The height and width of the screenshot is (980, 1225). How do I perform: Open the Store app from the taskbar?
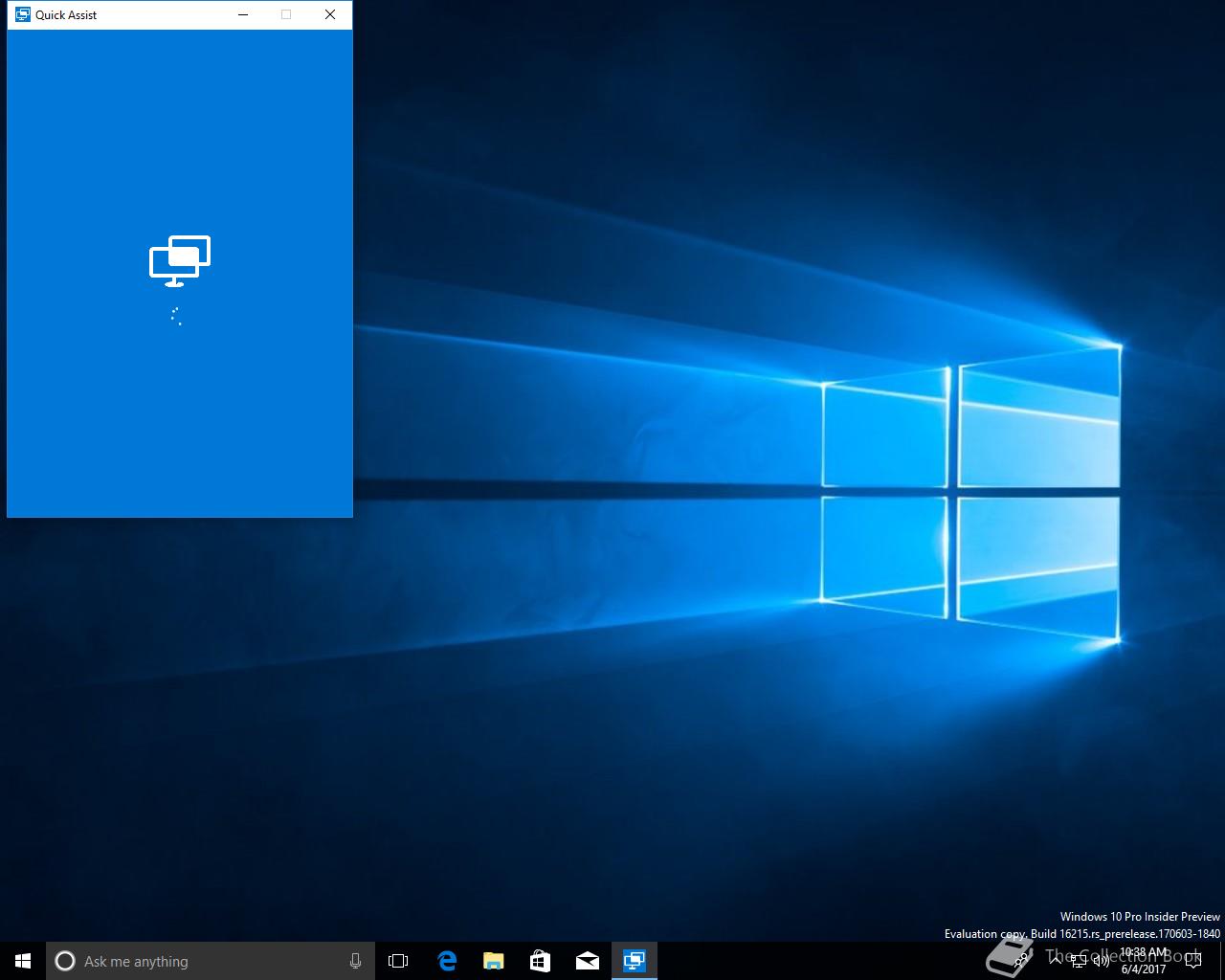pos(541,961)
